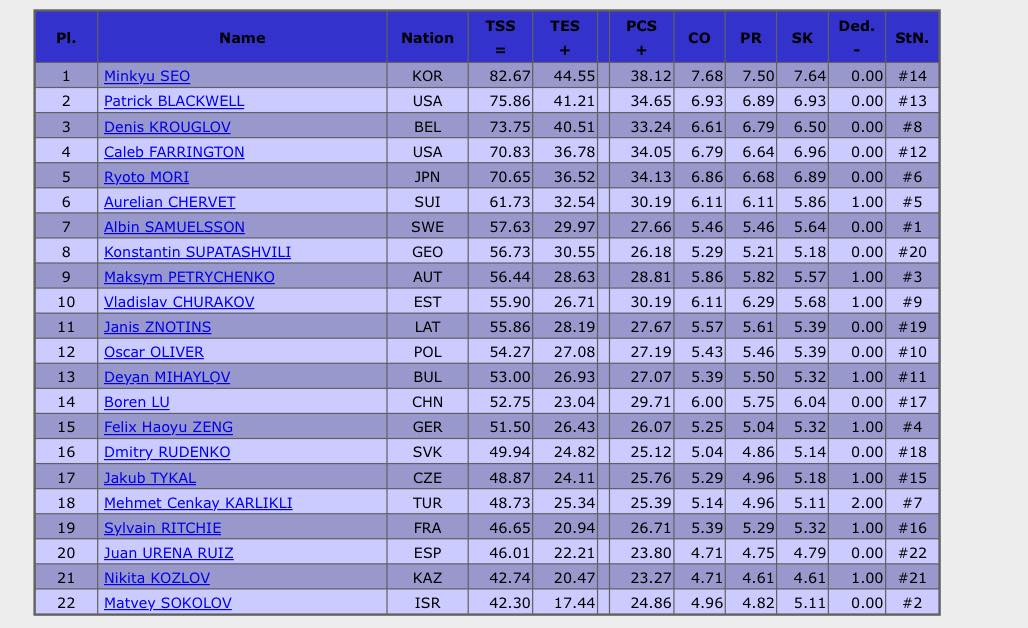The width and height of the screenshot is (1028, 628).
Task: Open Felix Haoyu ZENG's profile
Action: (168, 427)
